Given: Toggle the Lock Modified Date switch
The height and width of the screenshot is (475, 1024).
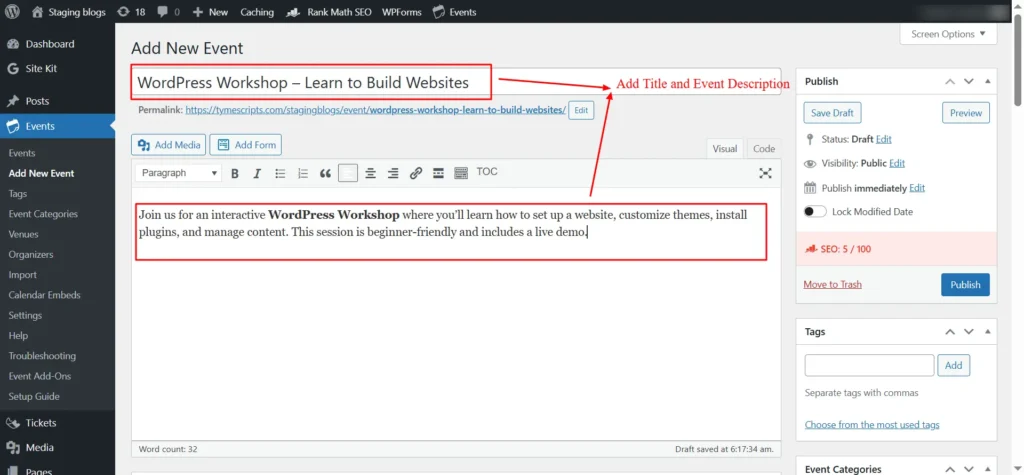Looking at the screenshot, I should 815,212.
